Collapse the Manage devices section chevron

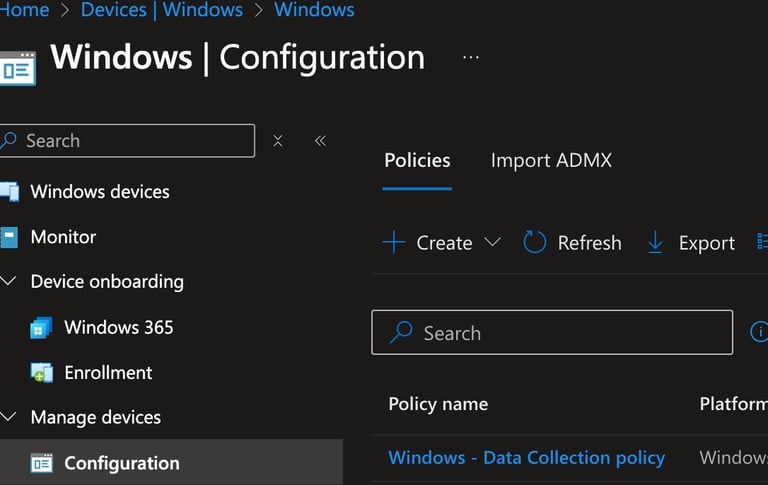pos(8,417)
